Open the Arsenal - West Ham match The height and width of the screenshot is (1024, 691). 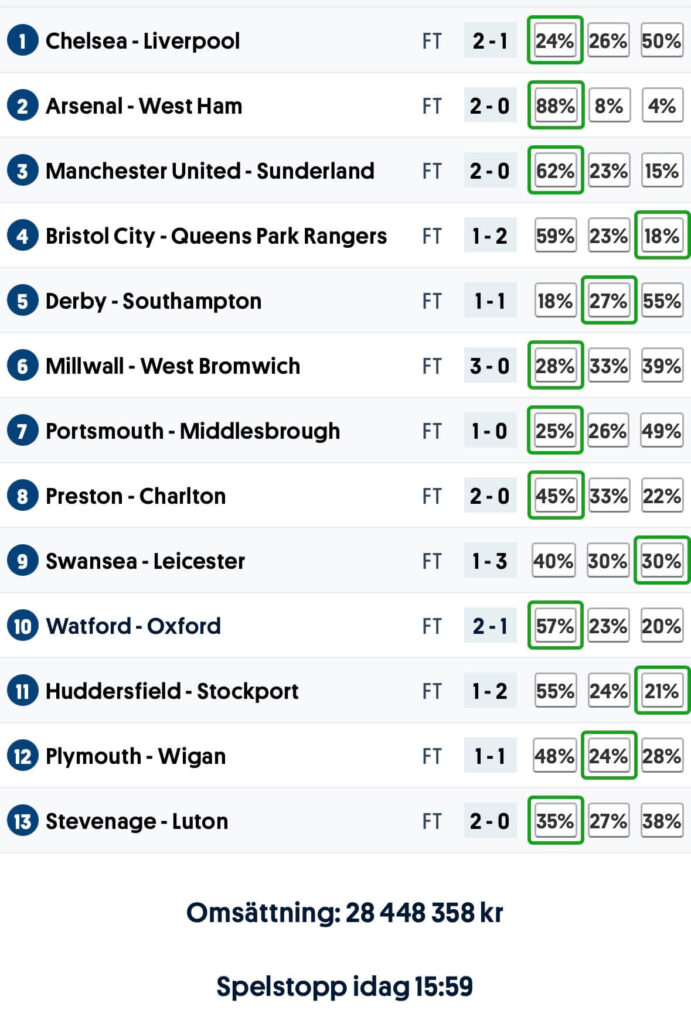(144, 106)
